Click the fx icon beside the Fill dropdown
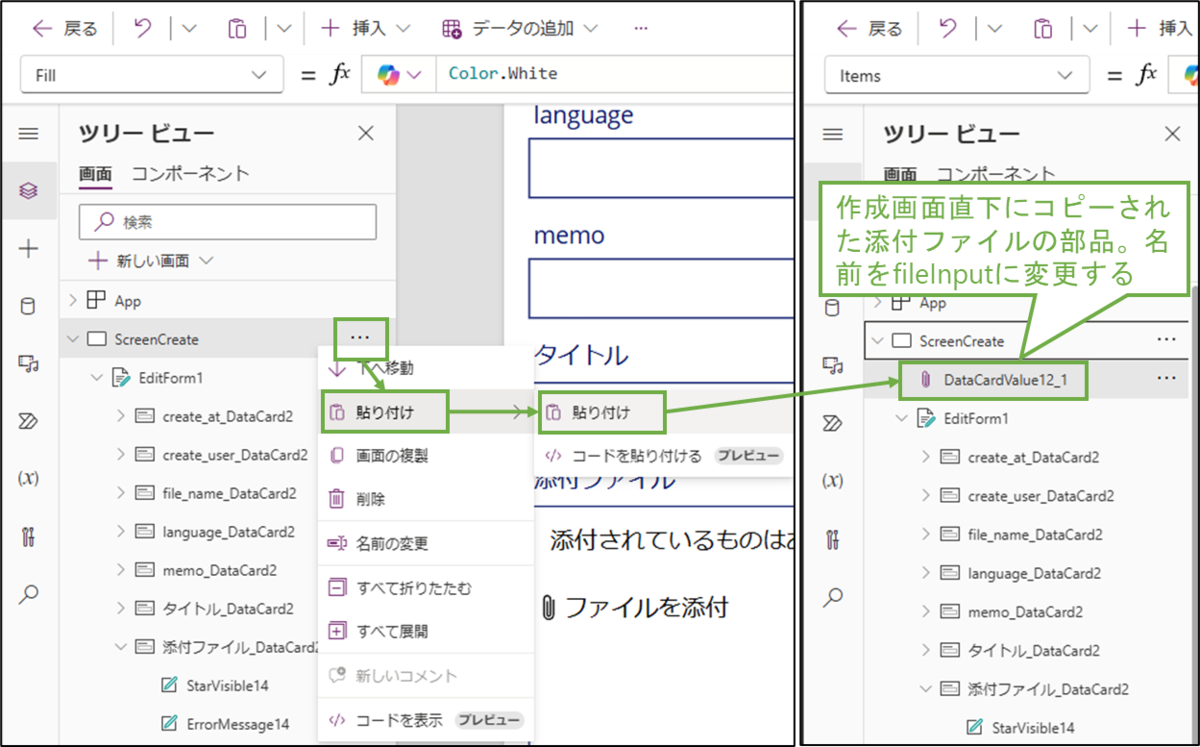Viewport: 1200px width, 747px height. point(338,75)
